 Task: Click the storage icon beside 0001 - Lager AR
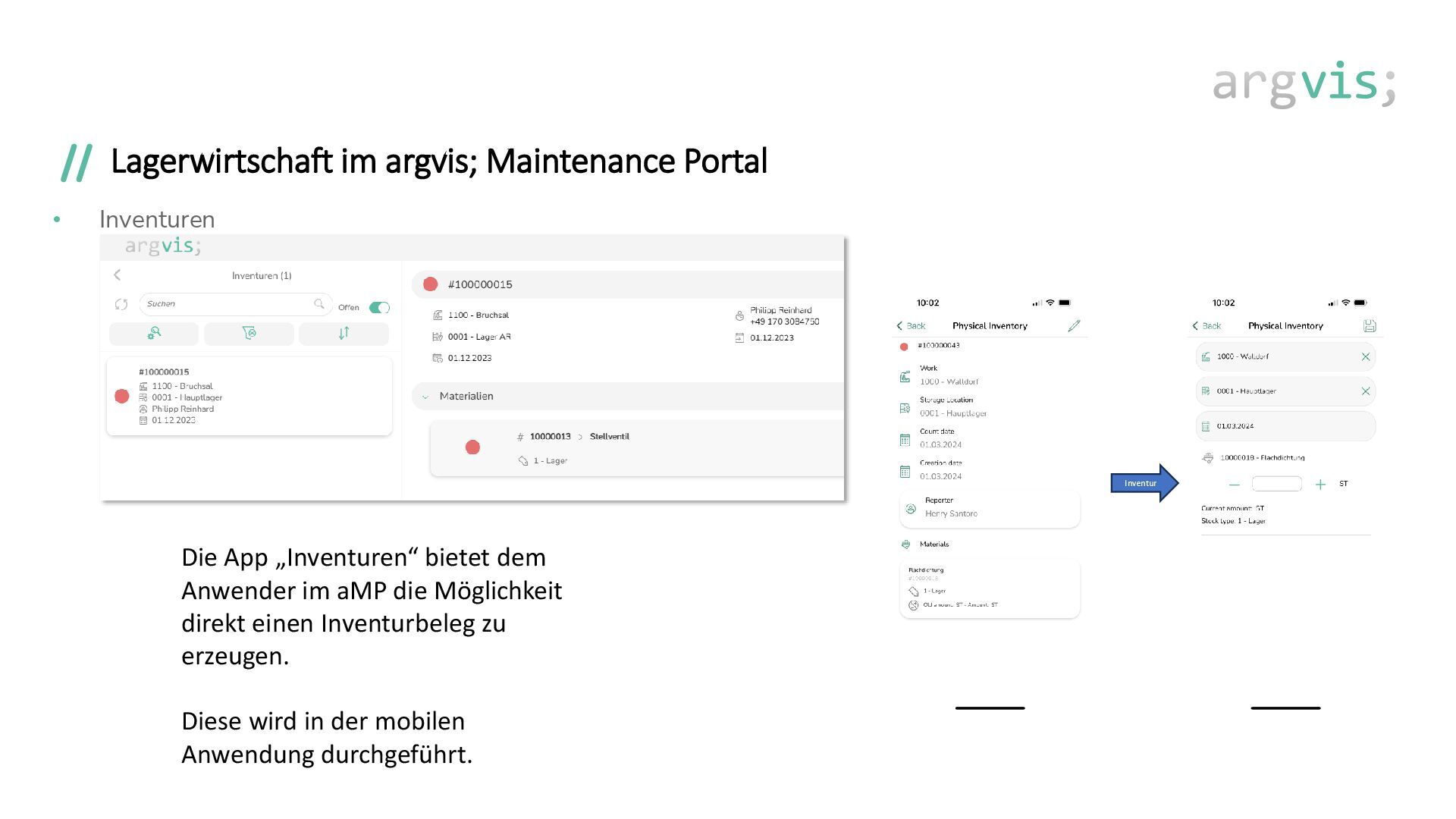click(438, 337)
